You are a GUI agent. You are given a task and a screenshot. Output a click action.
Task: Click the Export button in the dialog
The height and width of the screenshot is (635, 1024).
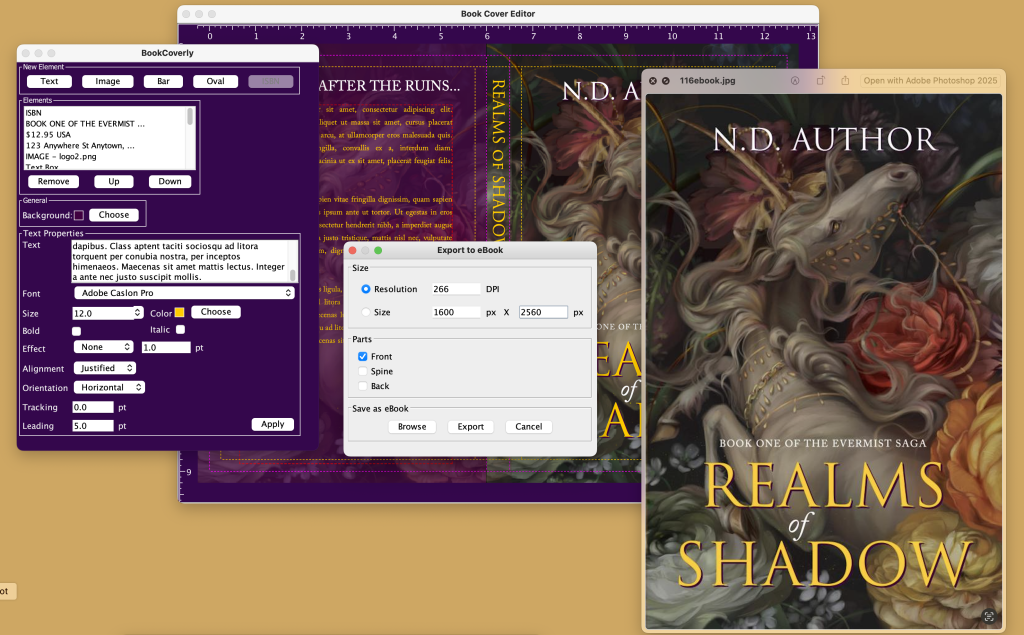tap(470, 427)
